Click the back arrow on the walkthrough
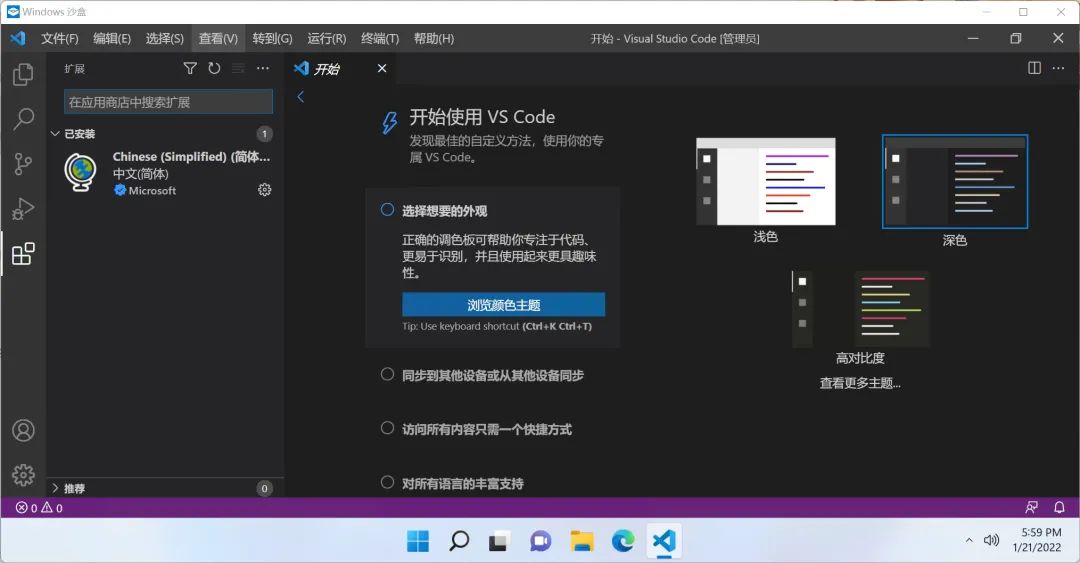This screenshot has height=563, width=1080. click(x=300, y=97)
